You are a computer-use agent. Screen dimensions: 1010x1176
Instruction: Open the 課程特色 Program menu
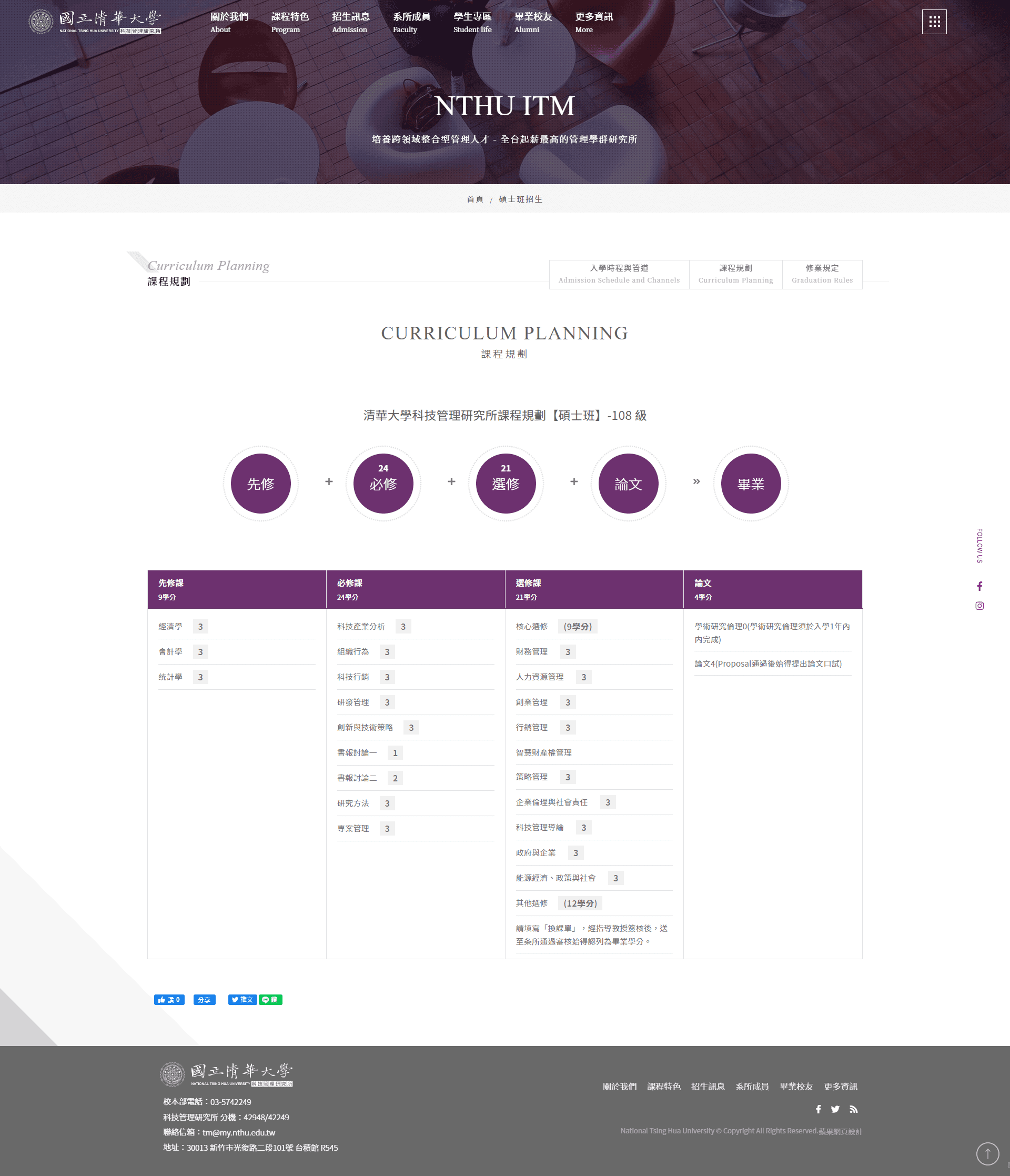pos(290,22)
